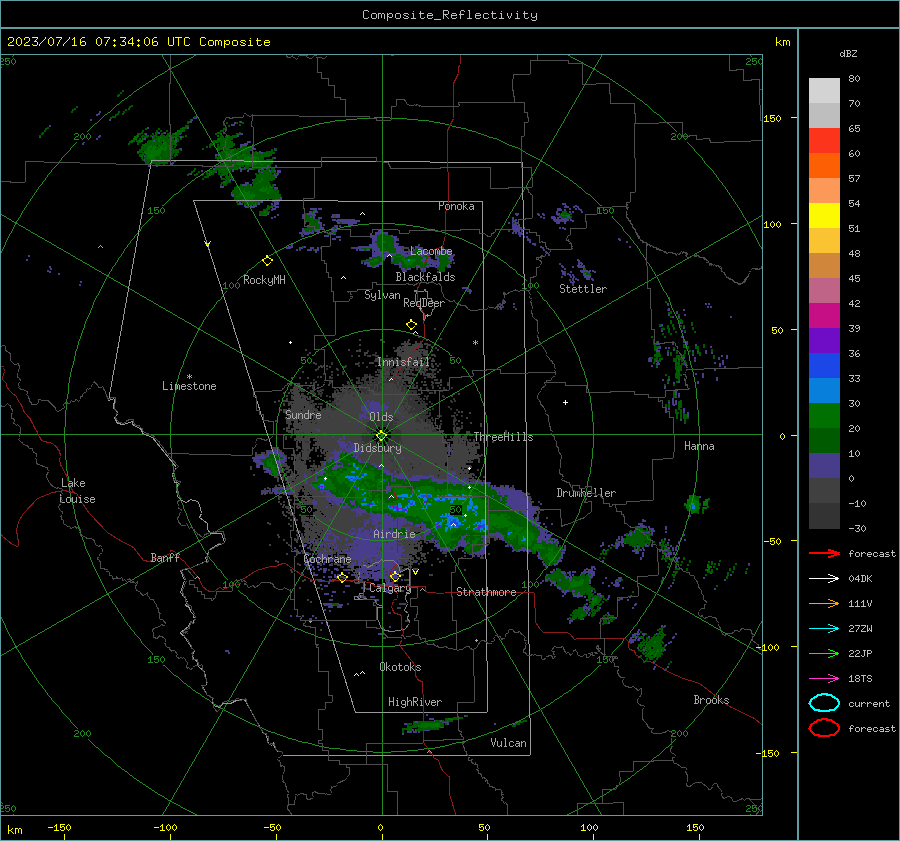
Task: Click the dBZ scale heading
Action: tap(848, 53)
